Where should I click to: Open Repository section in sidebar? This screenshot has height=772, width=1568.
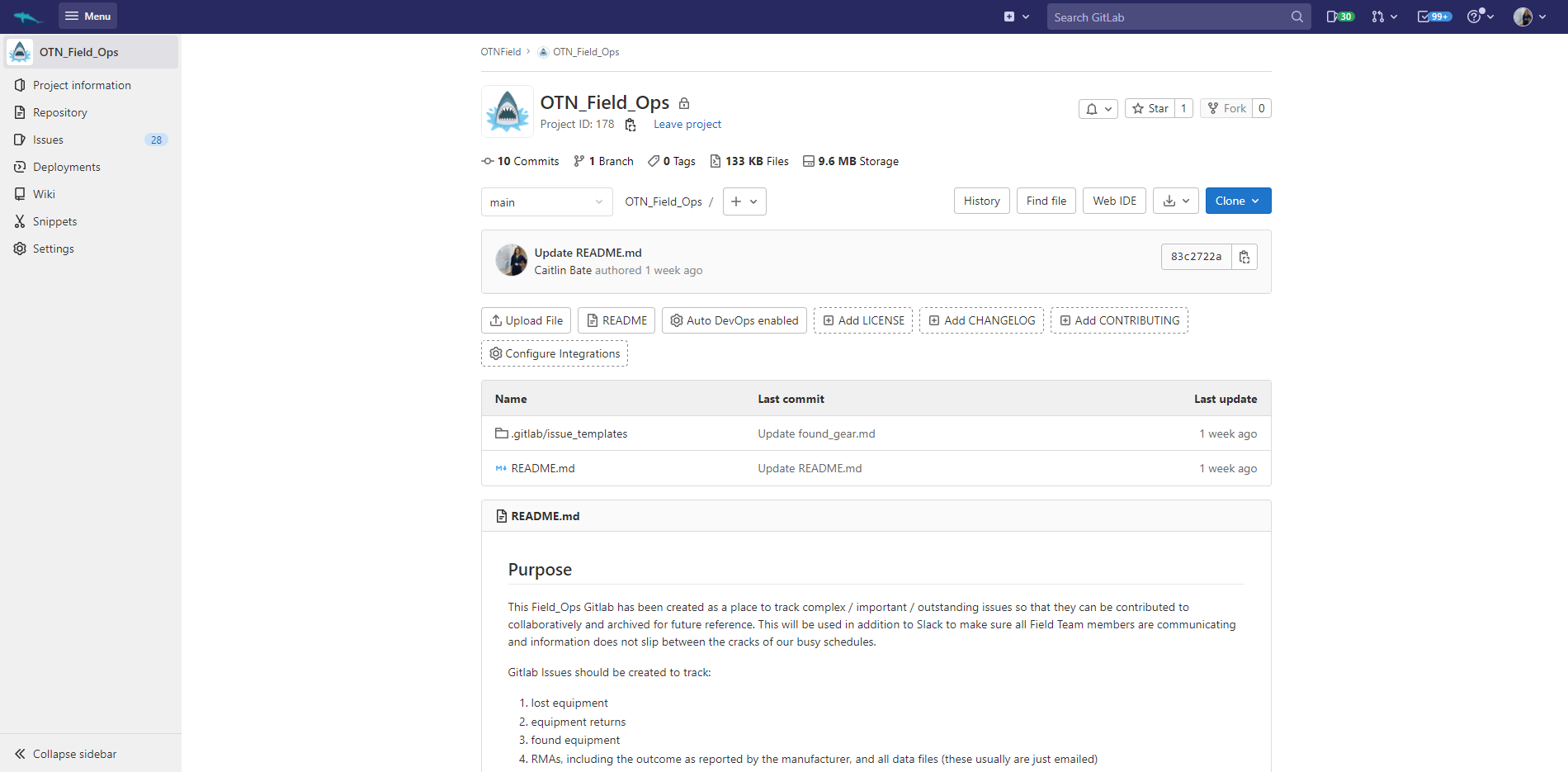(x=59, y=112)
